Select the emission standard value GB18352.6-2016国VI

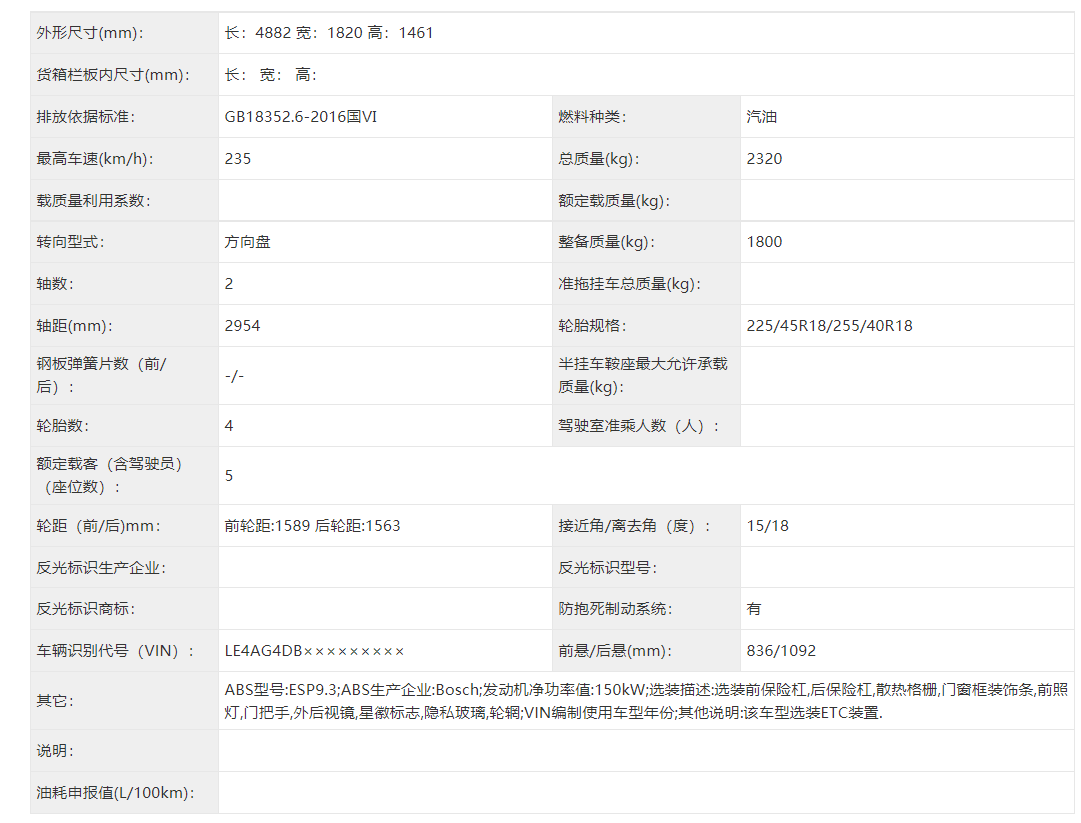(301, 117)
